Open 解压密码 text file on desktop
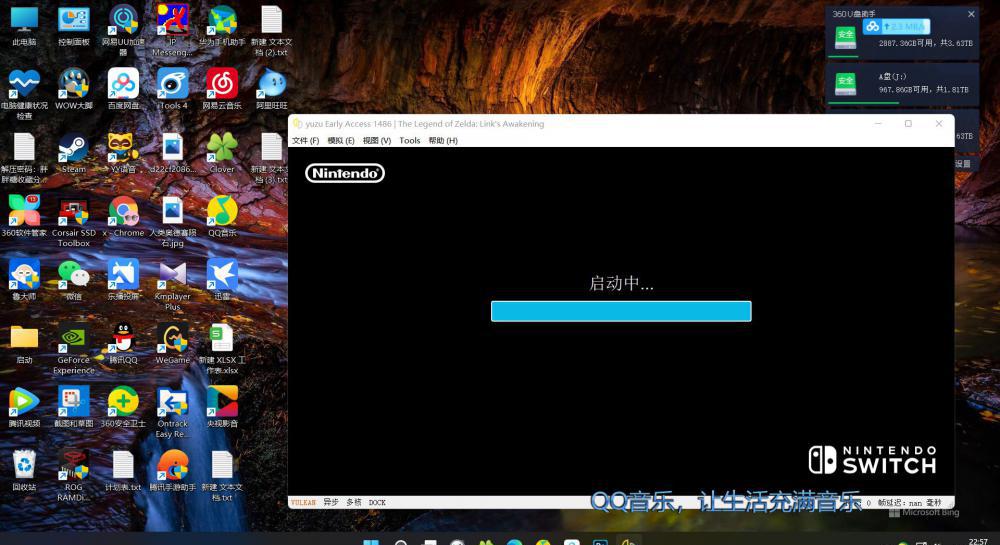Image resolution: width=1000 pixels, height=545 pixels. click(x=24, y=157)
